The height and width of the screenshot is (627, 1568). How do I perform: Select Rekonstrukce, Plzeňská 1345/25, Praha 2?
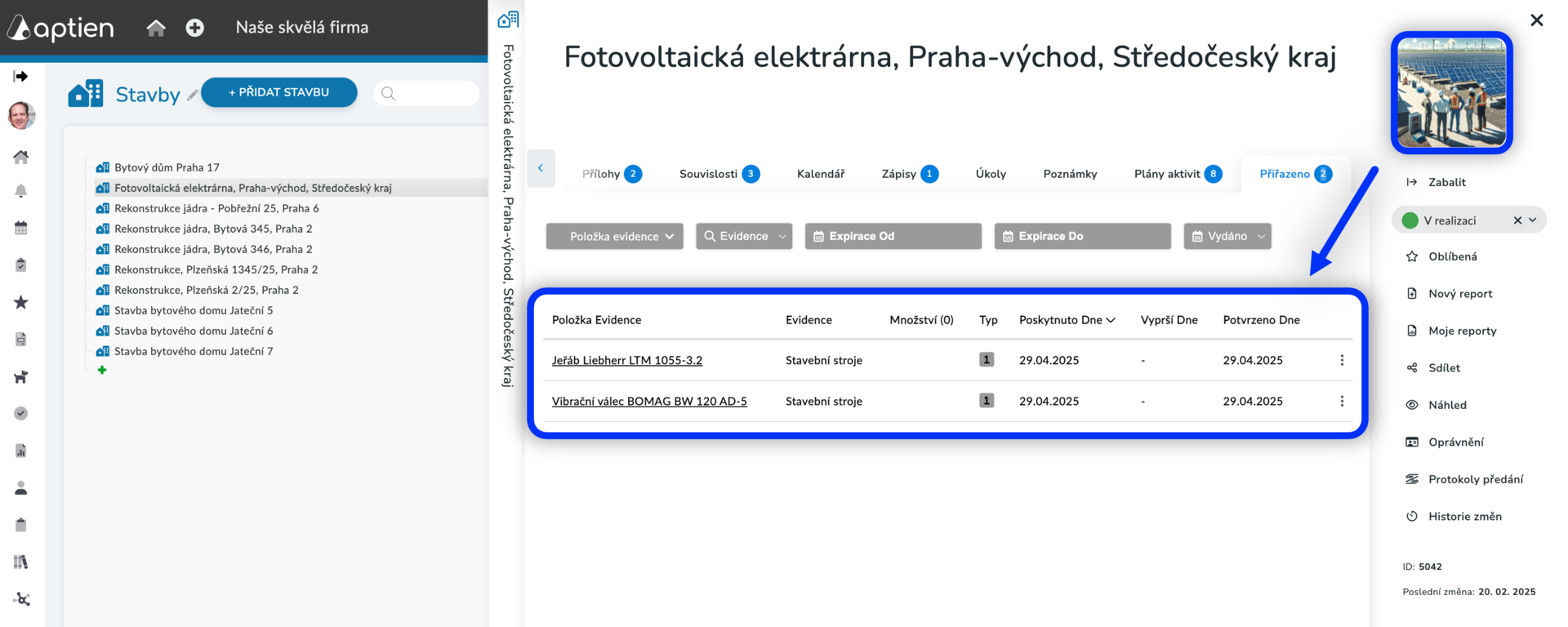216,269
